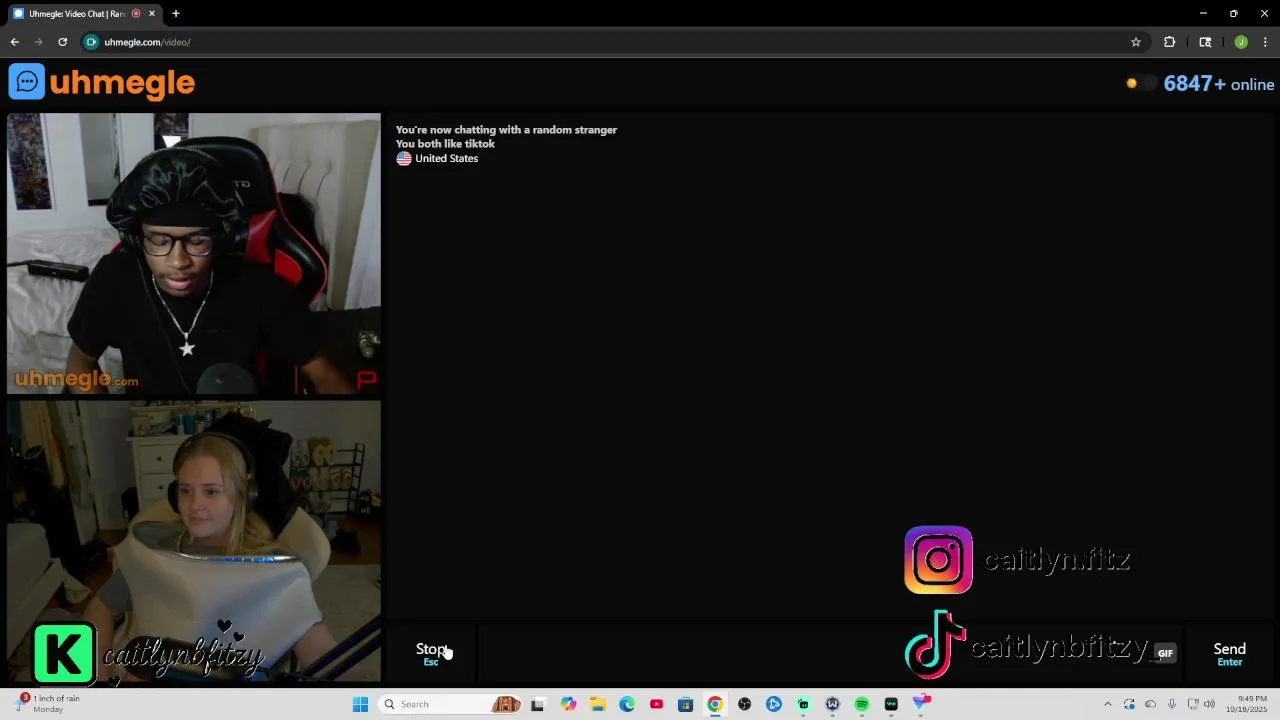Click the stranger's video feed
Screen dimensions: 1280x720
[x=194, y=254]
